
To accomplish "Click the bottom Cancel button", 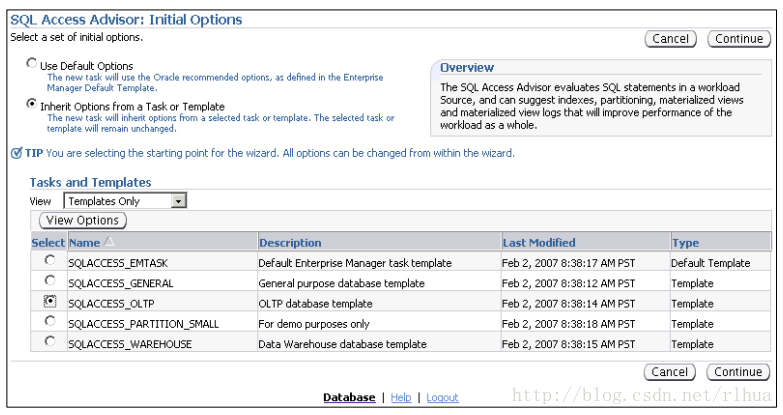I will pyautogui.click(x=670, y=372).
